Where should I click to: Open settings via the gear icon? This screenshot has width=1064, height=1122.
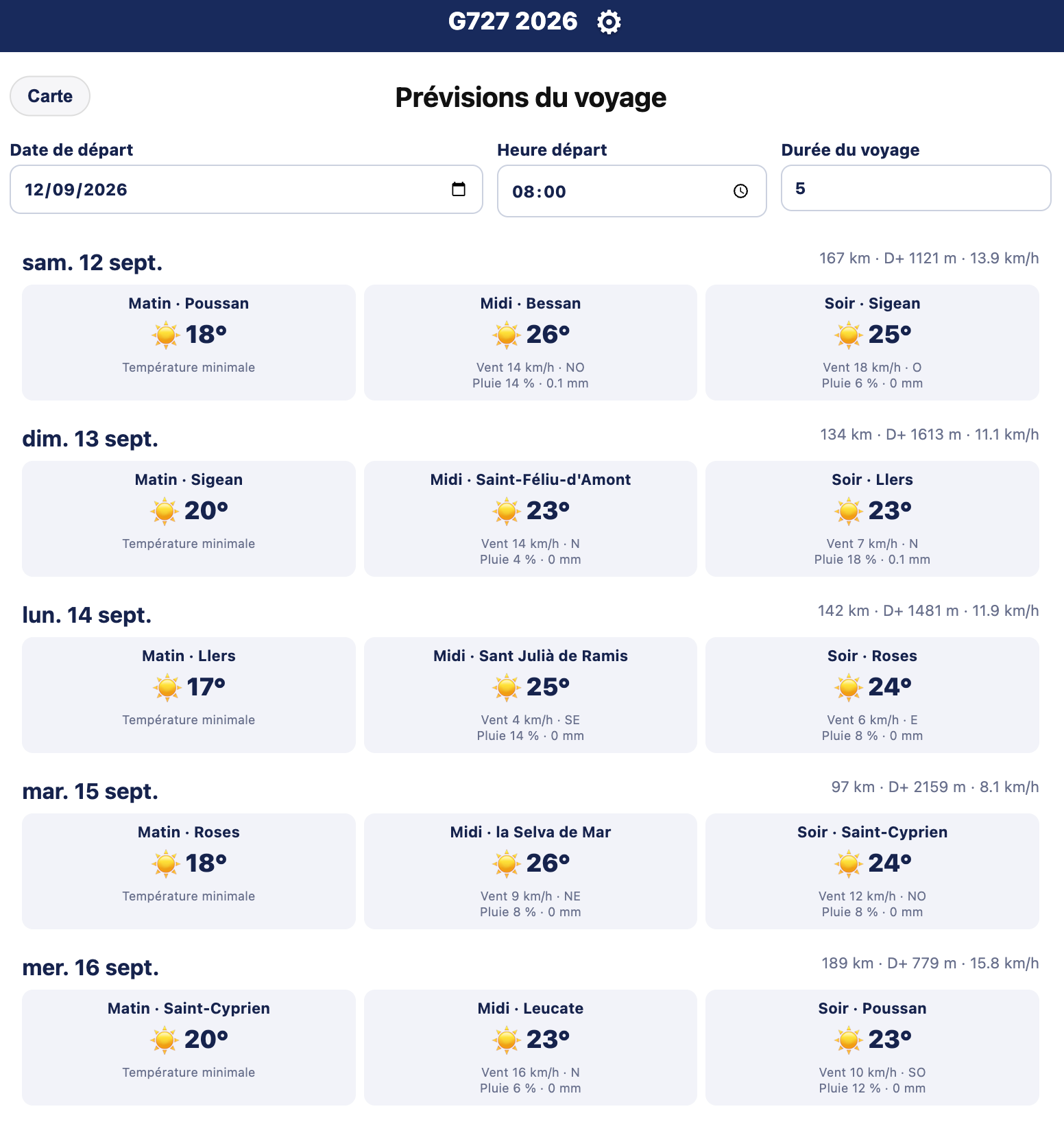tap(609, 22)
